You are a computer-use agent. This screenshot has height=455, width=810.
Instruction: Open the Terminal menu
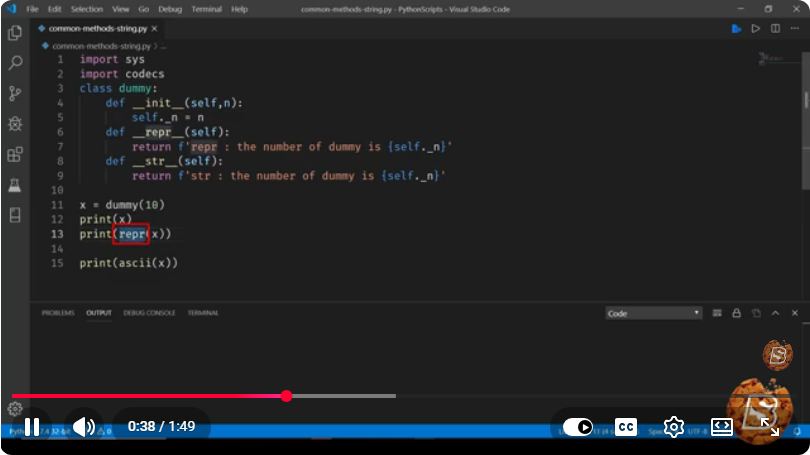pyautogui.click(x=207, y=9)
